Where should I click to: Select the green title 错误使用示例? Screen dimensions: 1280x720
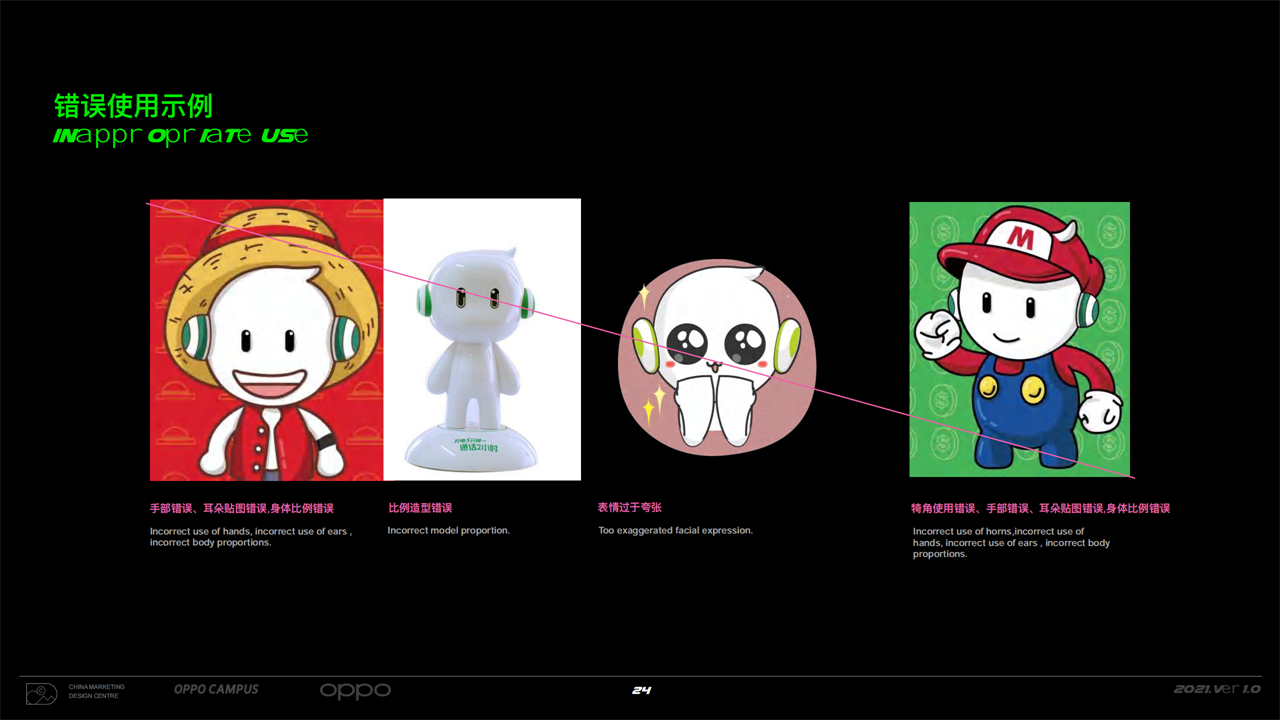tap(133, 106)
